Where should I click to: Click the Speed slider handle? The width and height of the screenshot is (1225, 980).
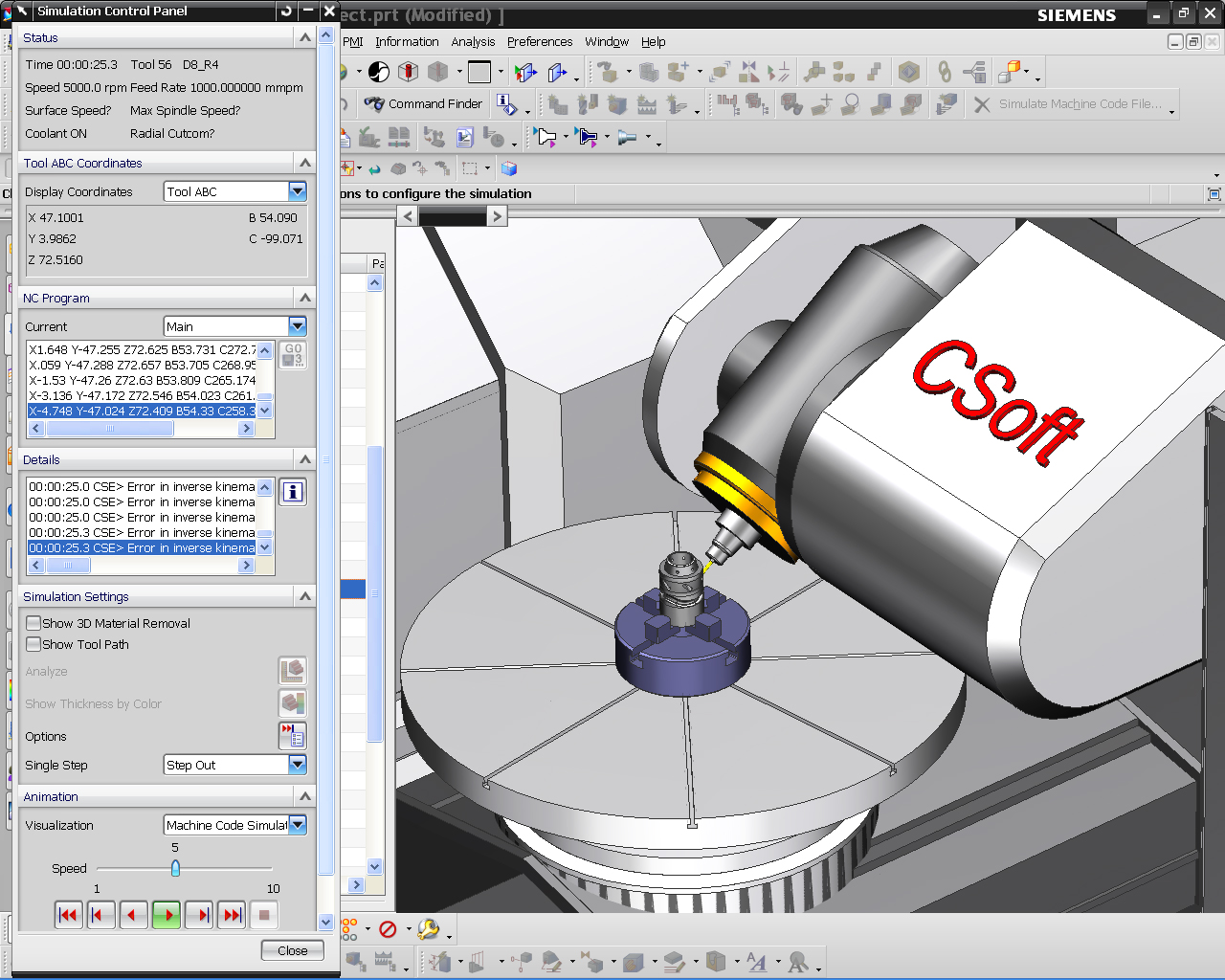point(175,868)
